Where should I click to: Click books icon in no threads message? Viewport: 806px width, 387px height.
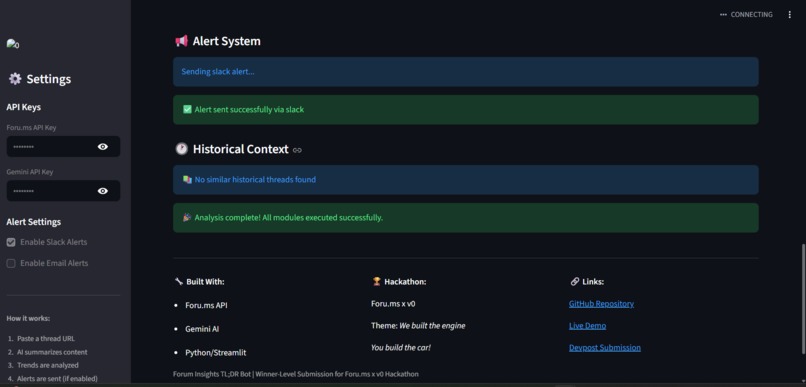(x=187, y=179)
